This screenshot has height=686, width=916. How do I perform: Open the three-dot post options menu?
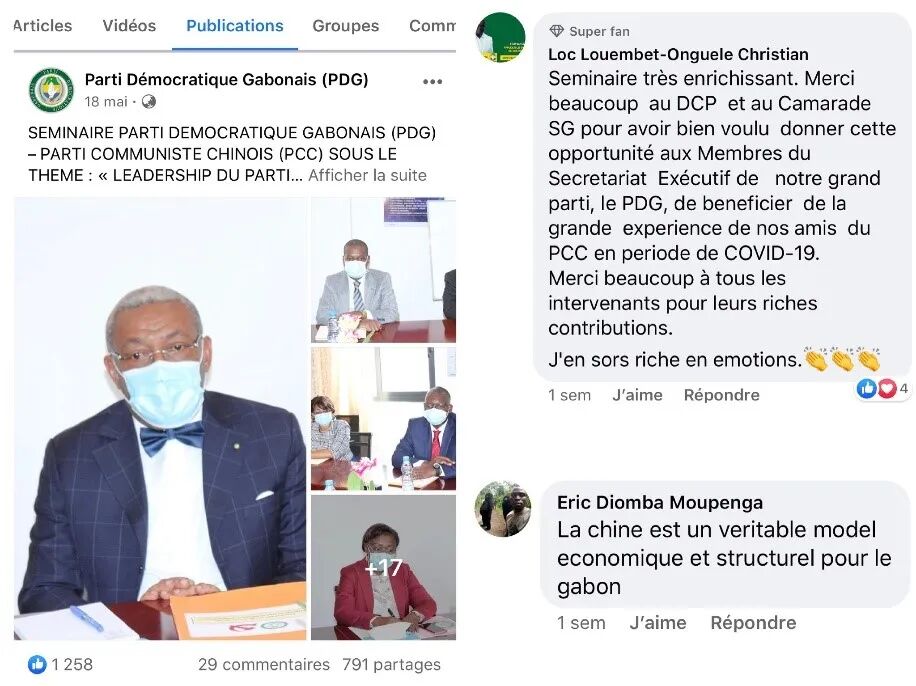432,82
